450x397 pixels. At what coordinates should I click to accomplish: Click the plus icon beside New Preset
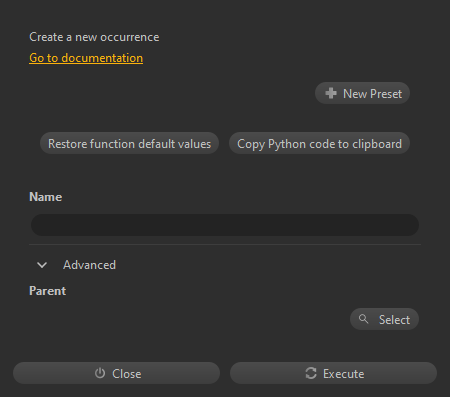[x=331, y=93]
